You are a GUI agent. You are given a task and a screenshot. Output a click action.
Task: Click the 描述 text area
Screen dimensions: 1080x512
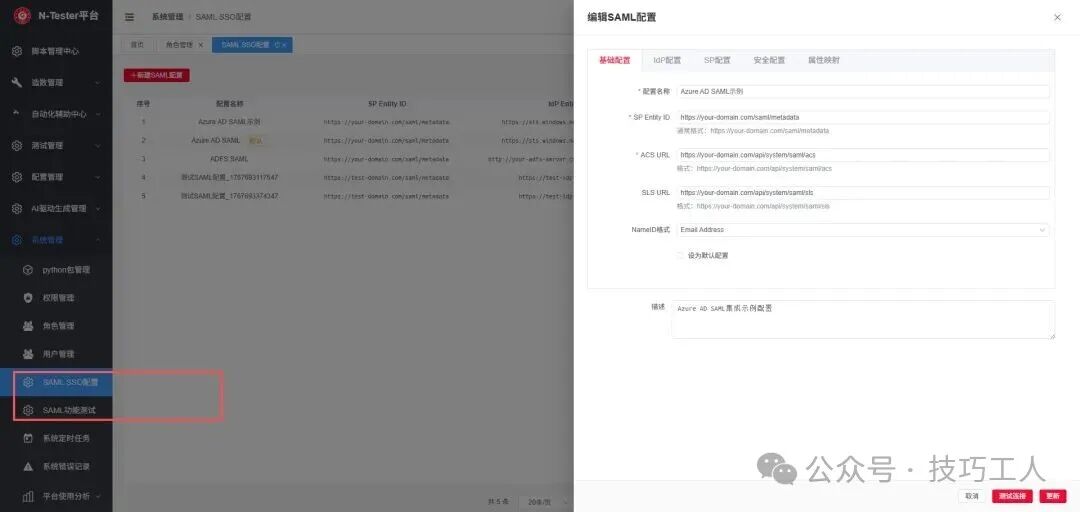pos(863,319)
